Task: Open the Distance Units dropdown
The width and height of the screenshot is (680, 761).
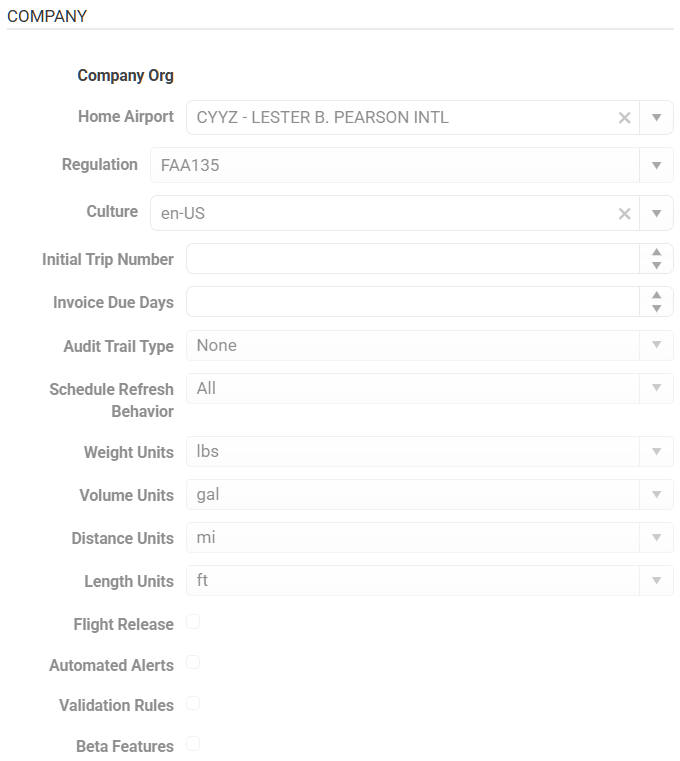Action: pos(656,537)
